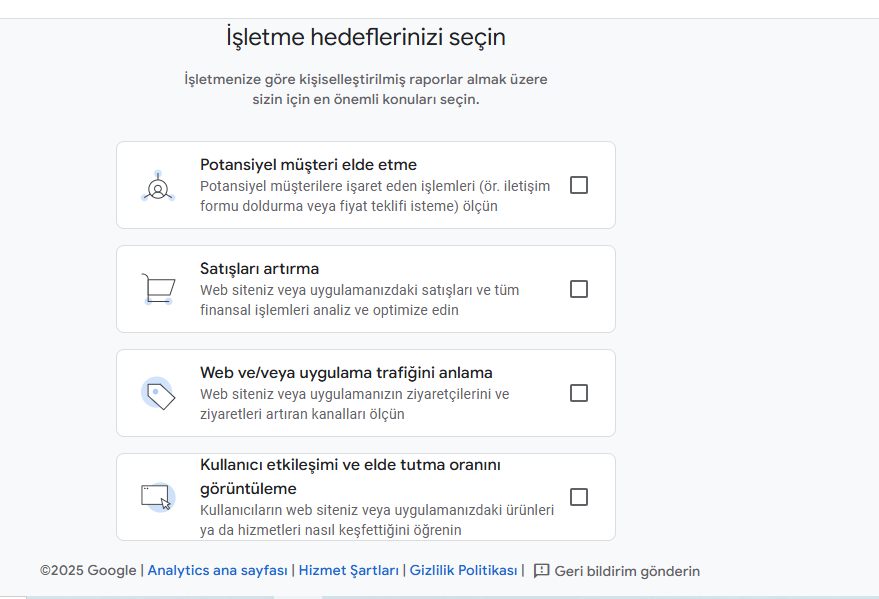The width and height of the screenshot is (879, 599).
Task: Open the Analytics ana sayfası link
Action: point(218,571)
